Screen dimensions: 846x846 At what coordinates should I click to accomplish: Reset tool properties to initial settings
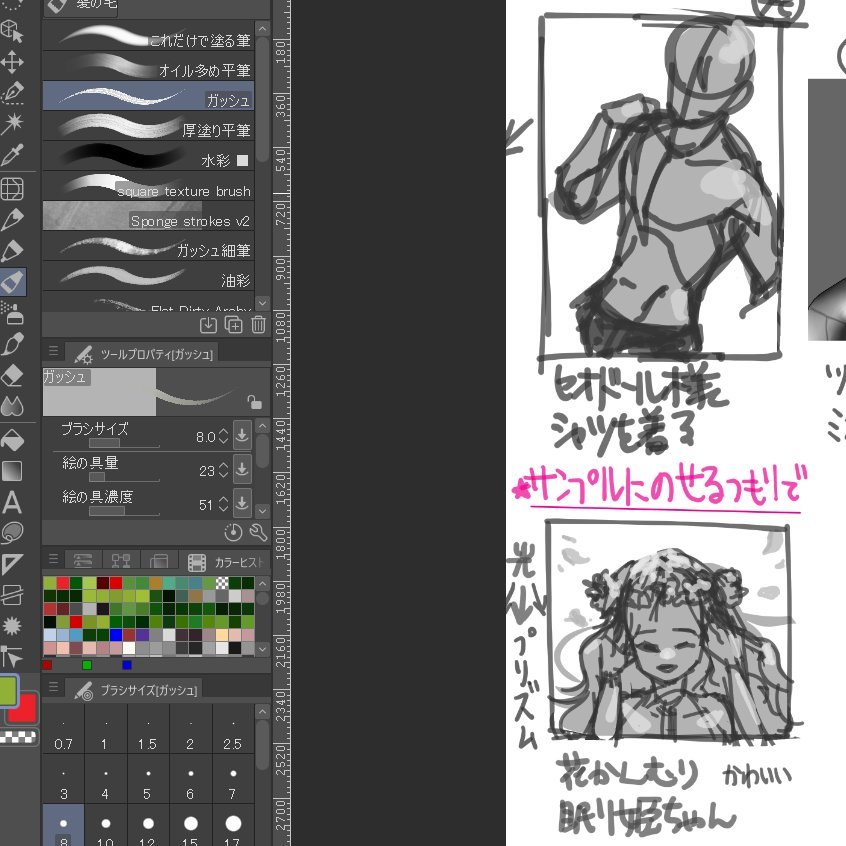tap(233, 533)
